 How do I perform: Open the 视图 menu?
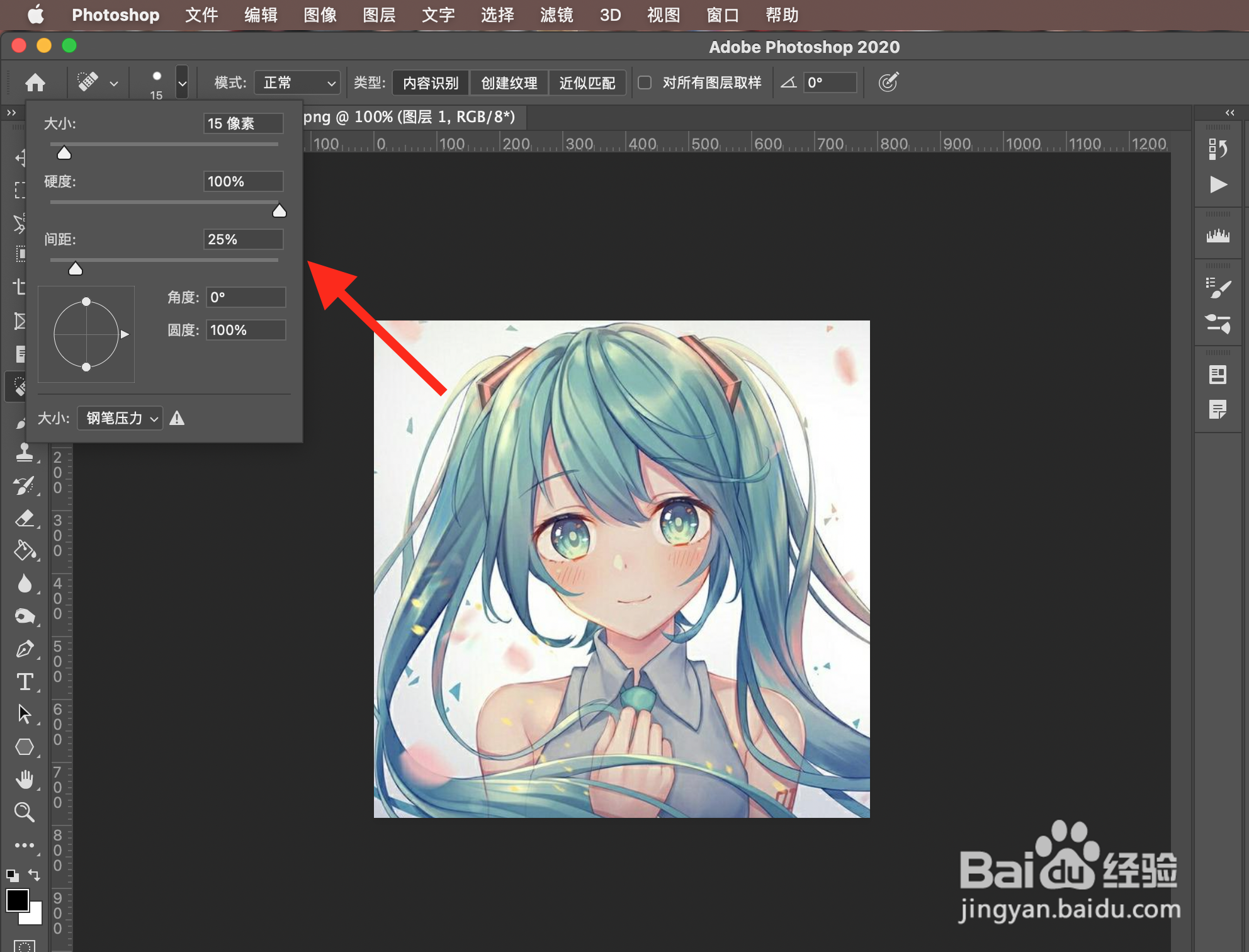pyautogui.click(x=664, y=15)
